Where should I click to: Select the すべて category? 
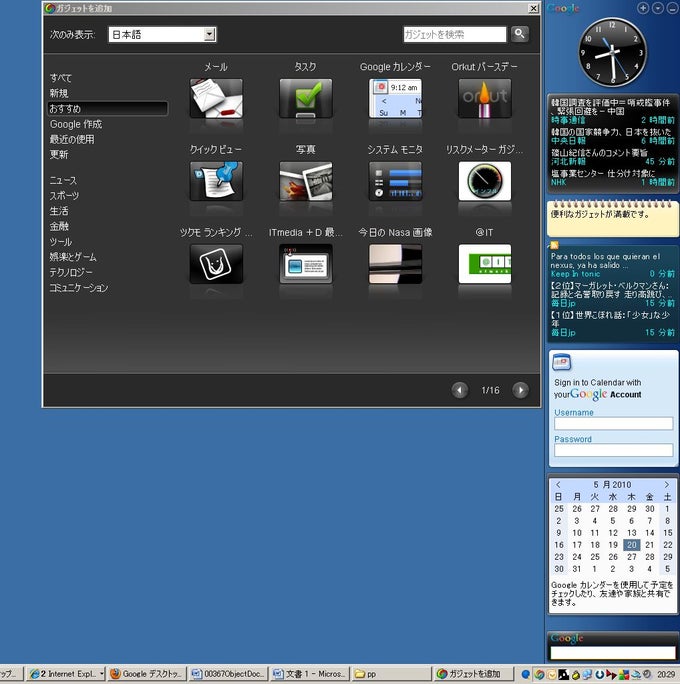(61, 78)
